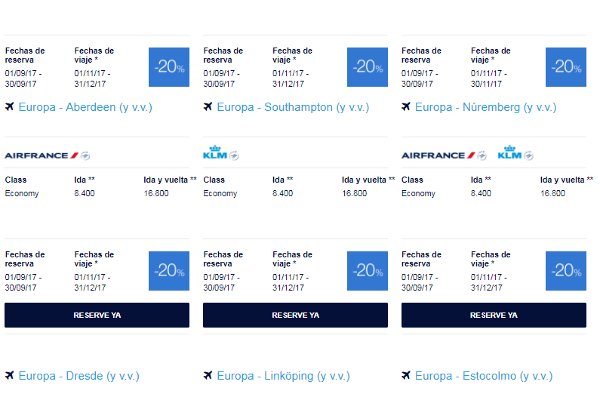Click the airplane icon beside Europa - Linköping
This screenshot has height=400, width=600.
pyautogui.click(x=208, y=376)
